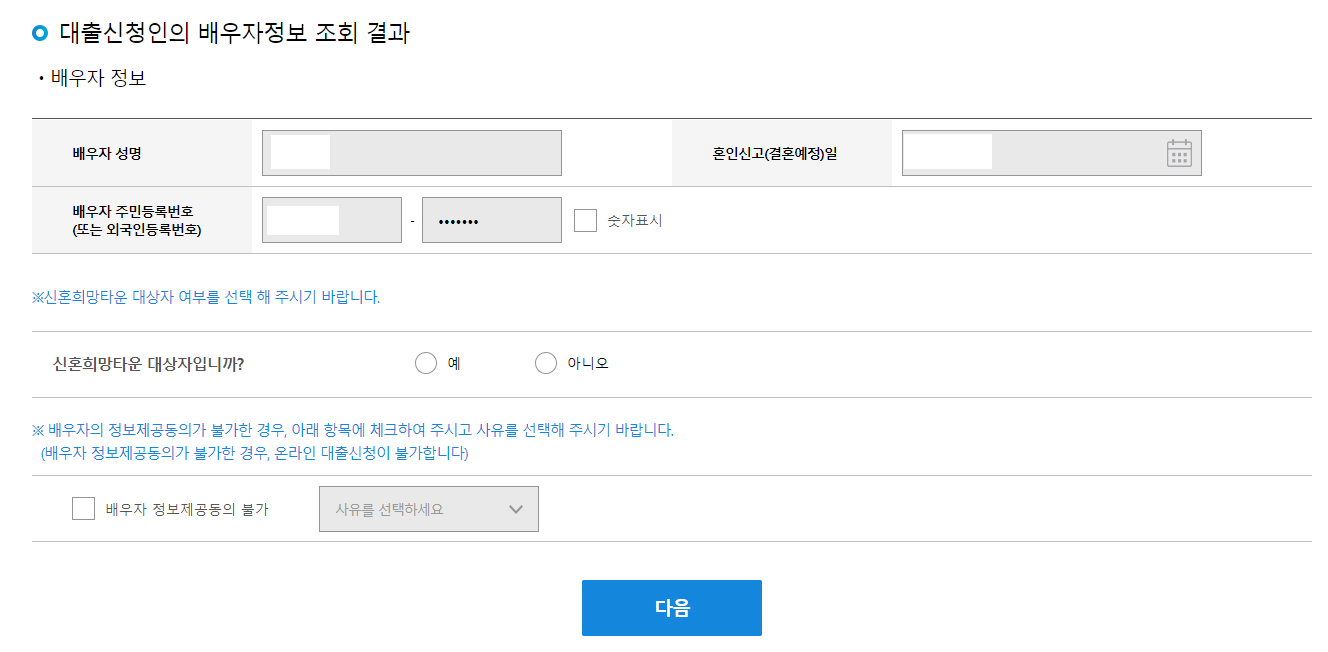Enable the 숫자표시 checkbox
This screenshot has height=652, width=1328.
(584, 220)
